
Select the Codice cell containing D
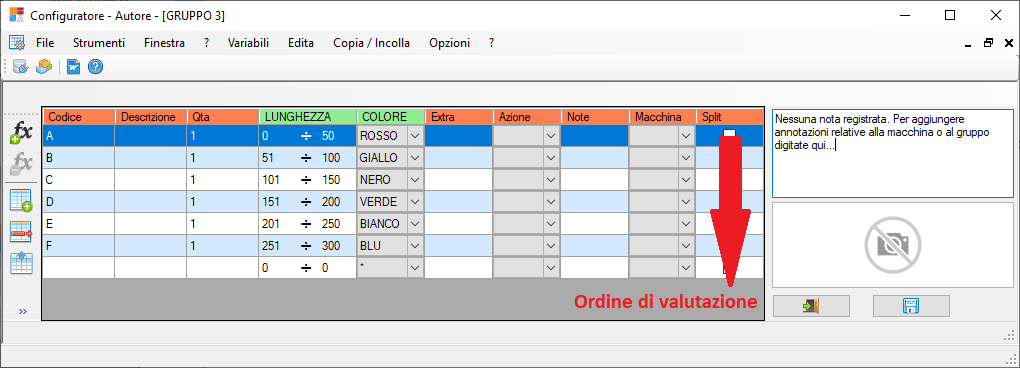(79, 202)
